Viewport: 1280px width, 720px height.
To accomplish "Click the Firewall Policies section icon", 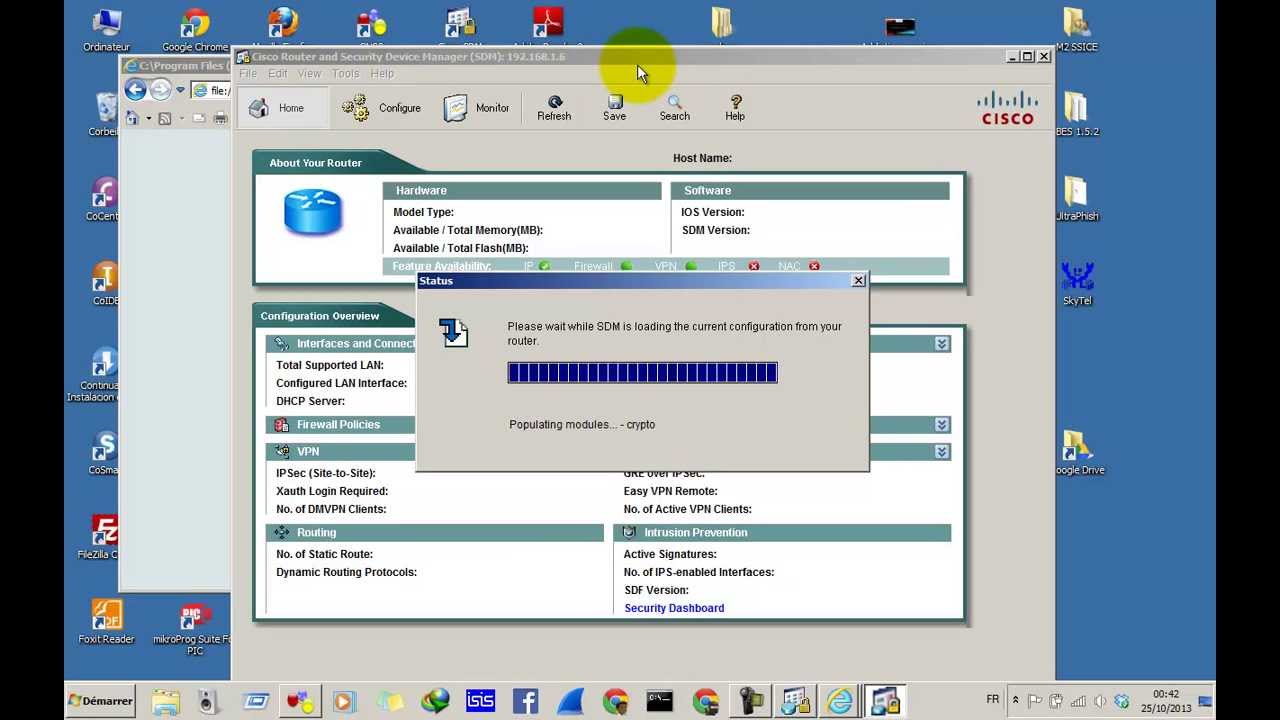I will pos(282,425).
